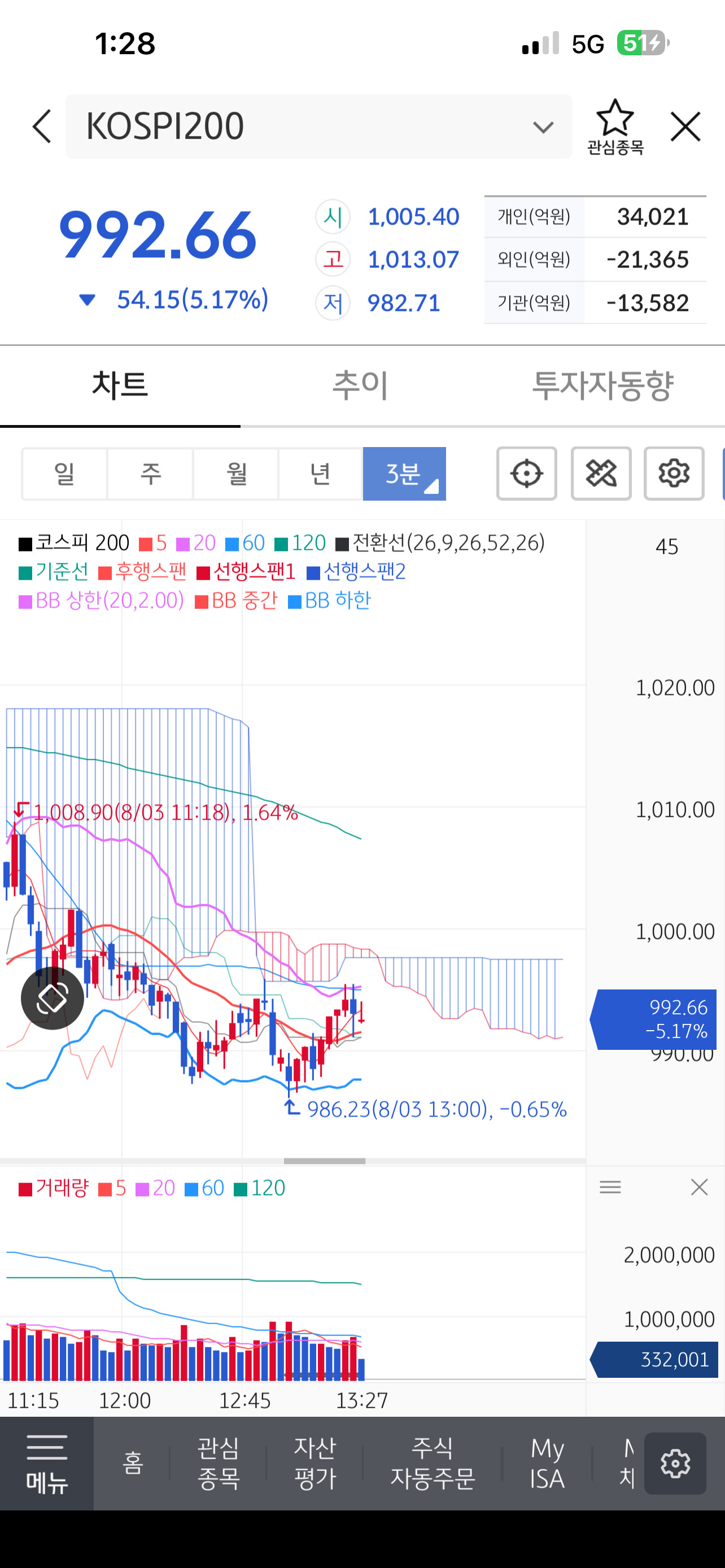Go to 관심종목 in bottom bar

coord(218,1464)
